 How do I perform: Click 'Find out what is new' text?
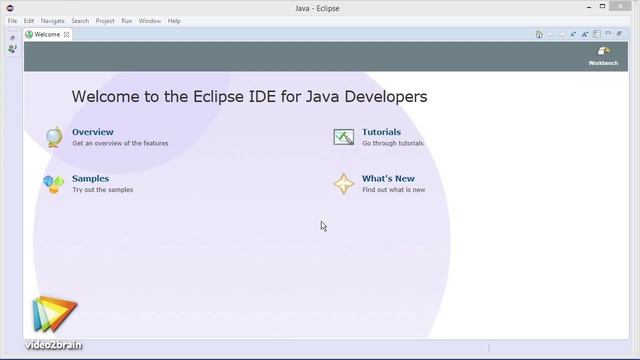tap(393, 190)
